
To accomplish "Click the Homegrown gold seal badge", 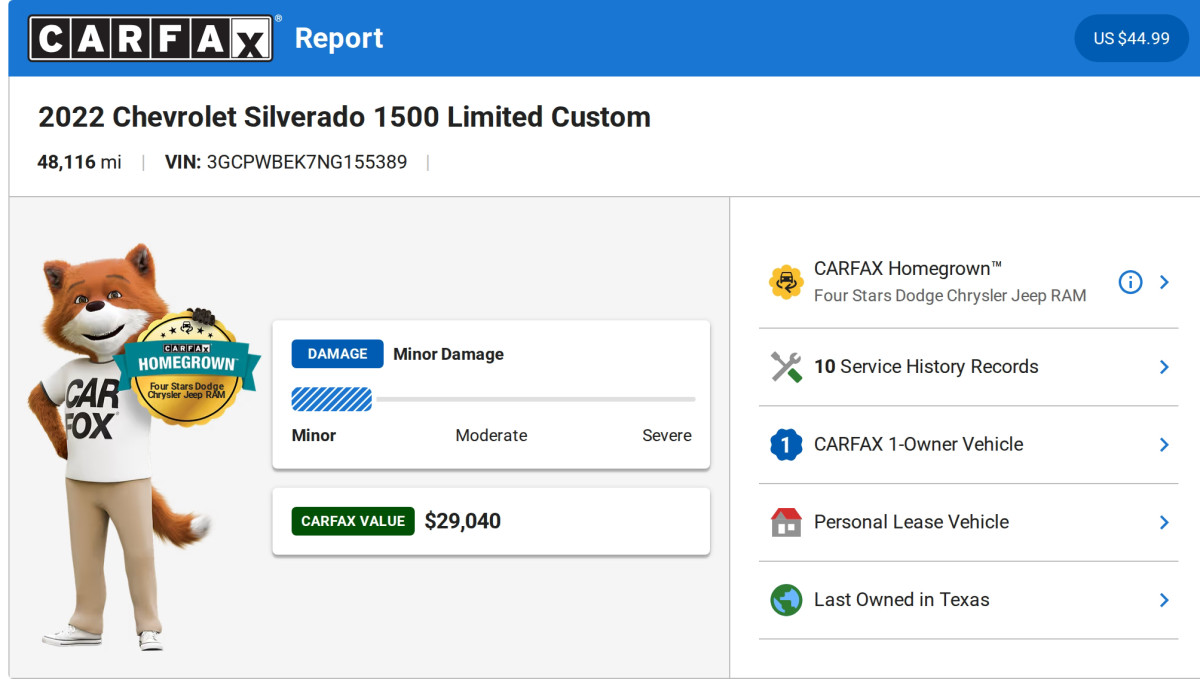I will pyautogui.click(x=186, y=368).
